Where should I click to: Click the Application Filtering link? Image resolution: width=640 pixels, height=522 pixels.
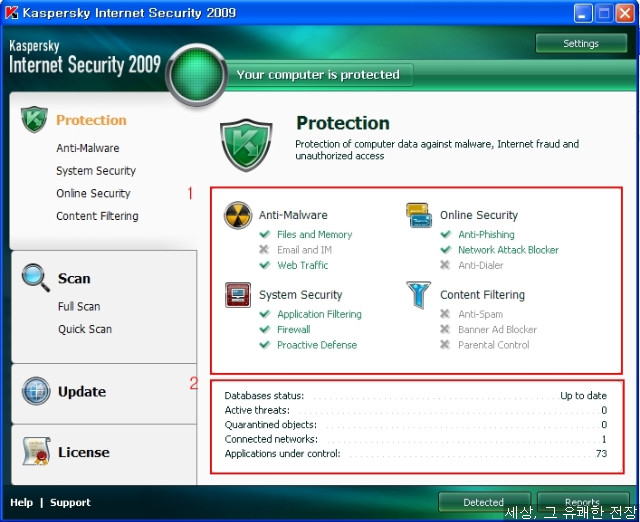319,314
